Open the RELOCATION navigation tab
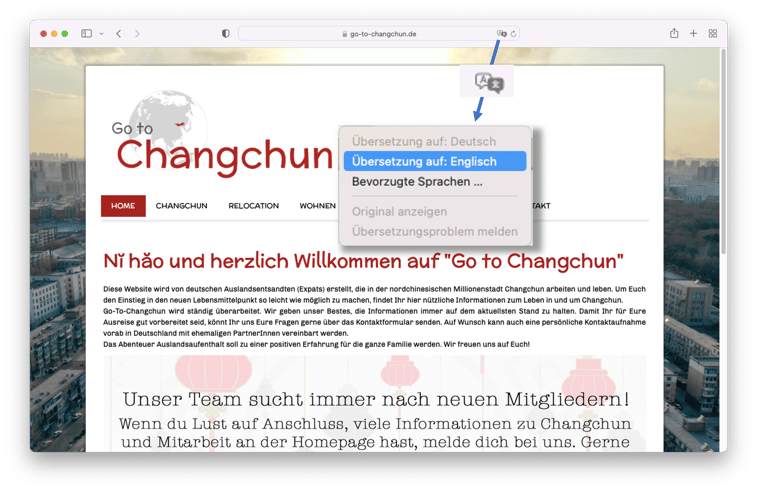757x491 pixels. tap(253, 206)
